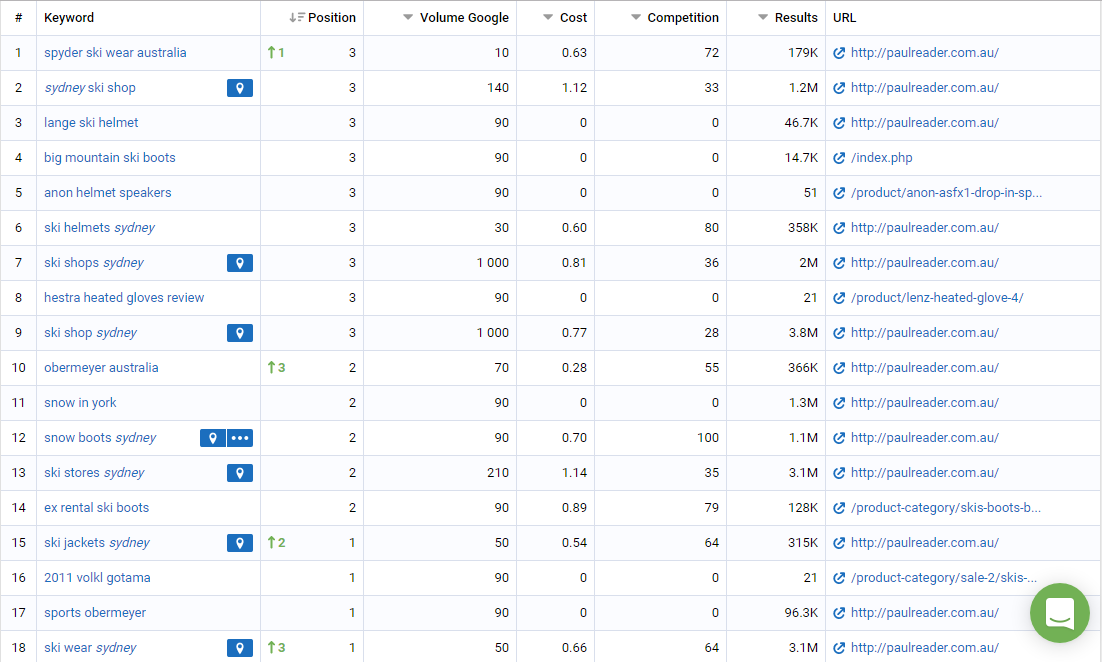The image size is (1102, 662).
Task: Open keyword hestra heated gloves review
Action: pos(124,298)
